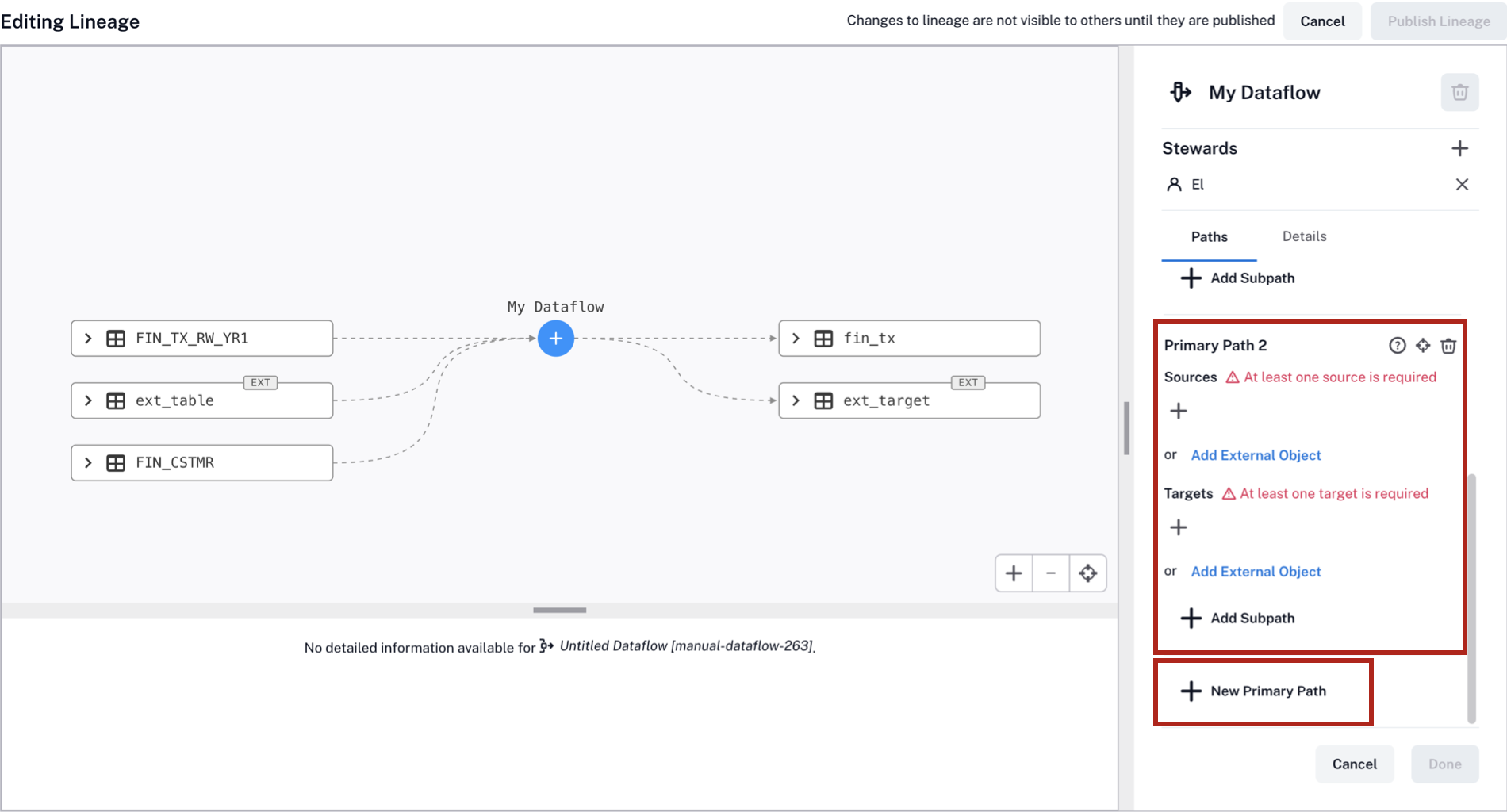The image size is (1507, 812).
Task: Click Untitled Dataflow manual-dataflow-263 text
Action: pyautogui.click(x=686, y=646)
